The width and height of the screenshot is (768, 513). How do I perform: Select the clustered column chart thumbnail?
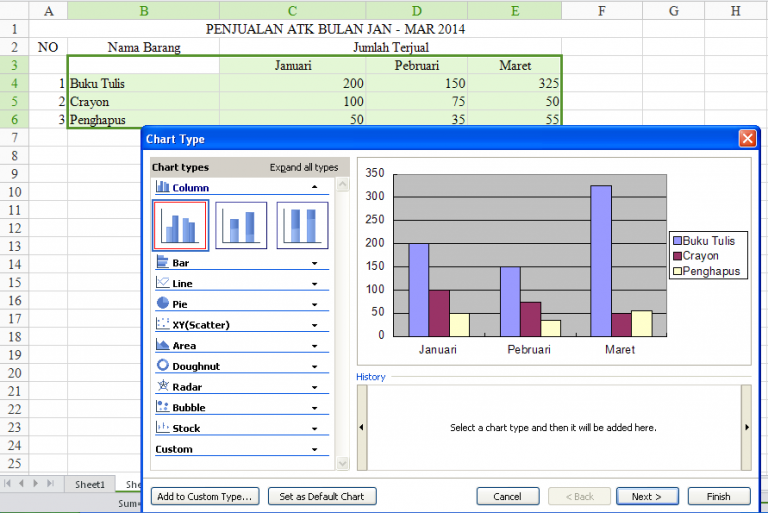(181, 225)
